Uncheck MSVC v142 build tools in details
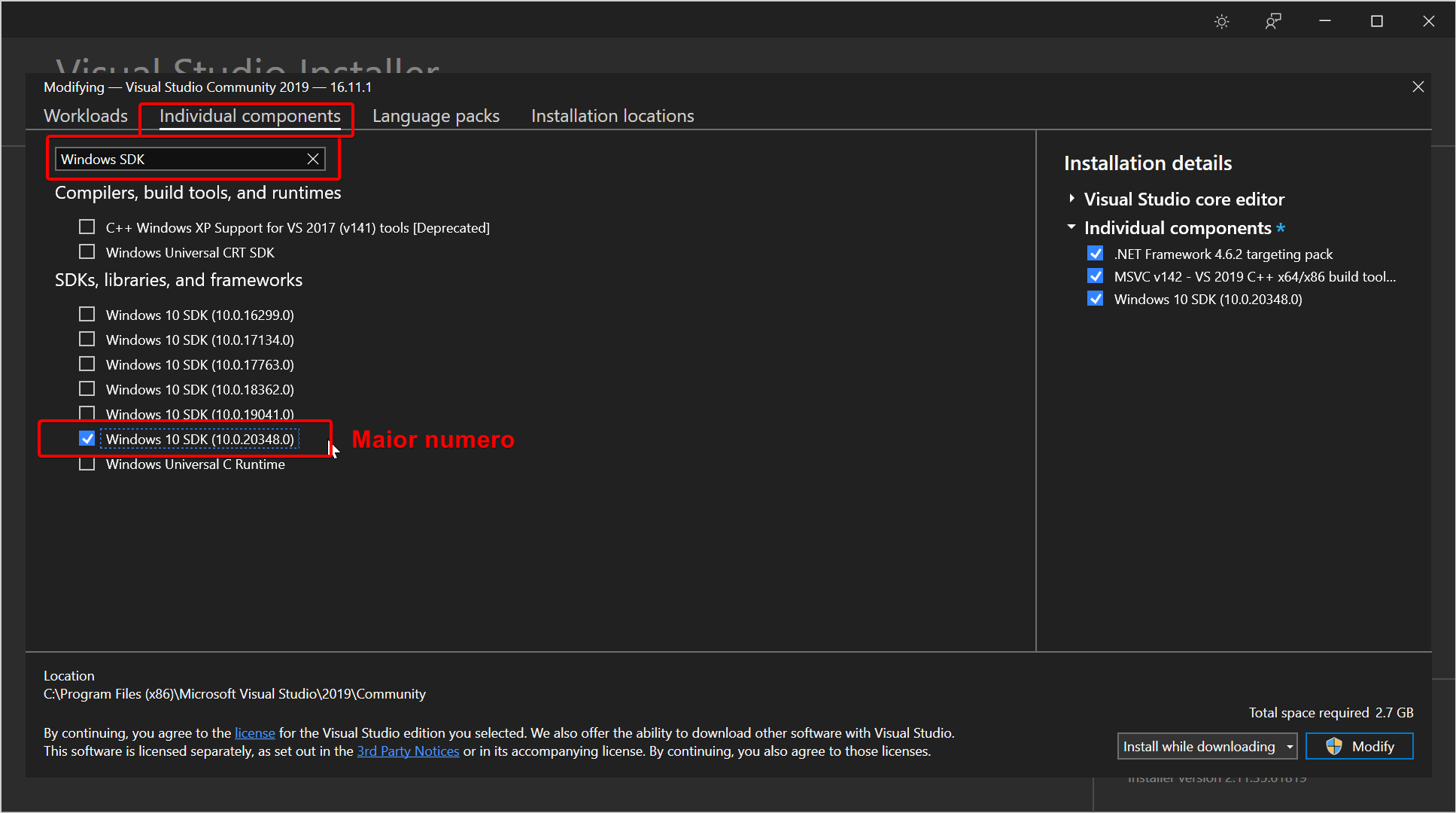This screenshot has height=813, width=1456. pyautogui.click(x=1096, y=276)
